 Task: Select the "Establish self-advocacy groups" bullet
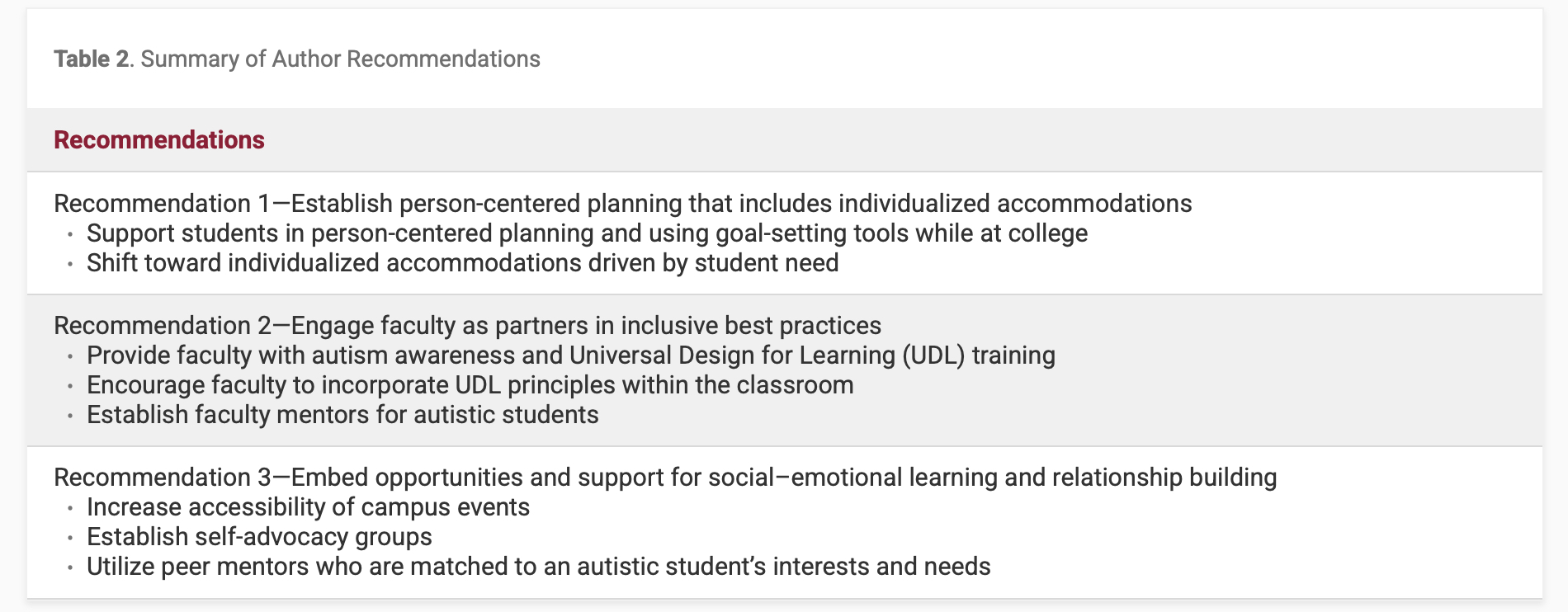click(x=259, y=537)
